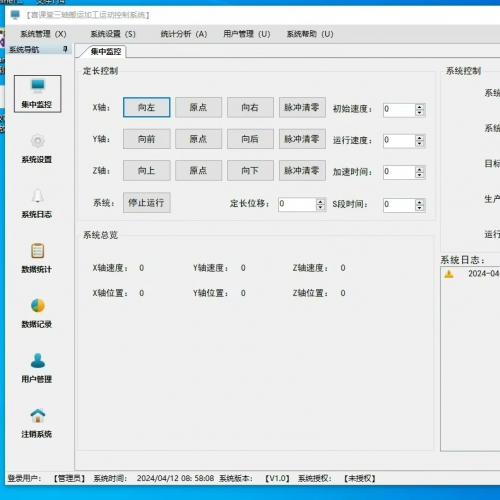Click the 定长位移 spinner arrows
Image resolution: width=500 pixels, height=500 pixels.
[x=320, y=204]
